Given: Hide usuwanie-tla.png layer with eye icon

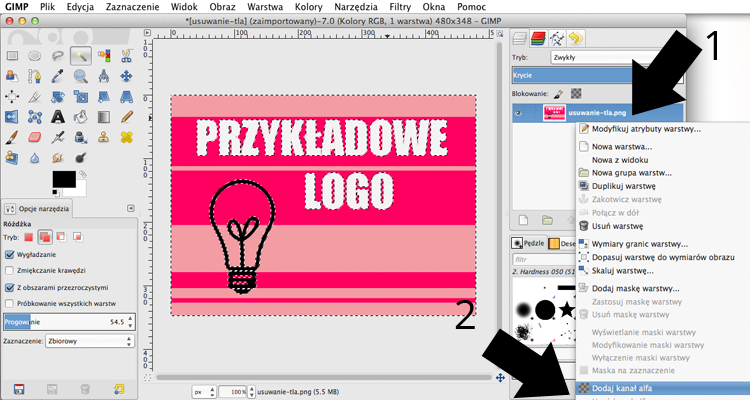Looking at the screenshot, I should click(518, 113).
